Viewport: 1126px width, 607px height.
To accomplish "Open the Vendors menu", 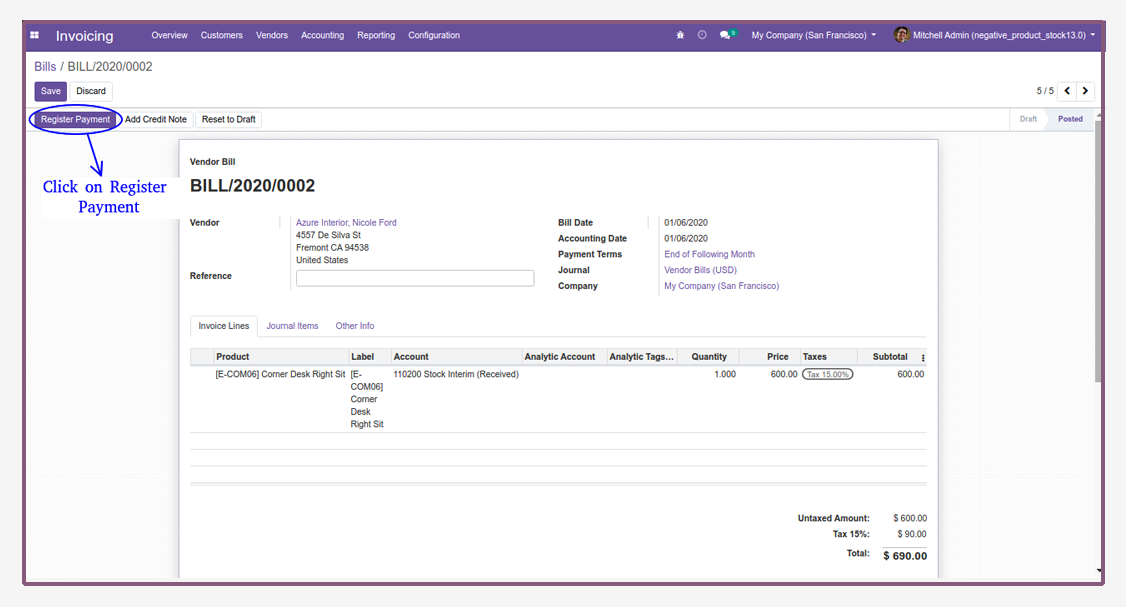I will [x=271, y=35].
